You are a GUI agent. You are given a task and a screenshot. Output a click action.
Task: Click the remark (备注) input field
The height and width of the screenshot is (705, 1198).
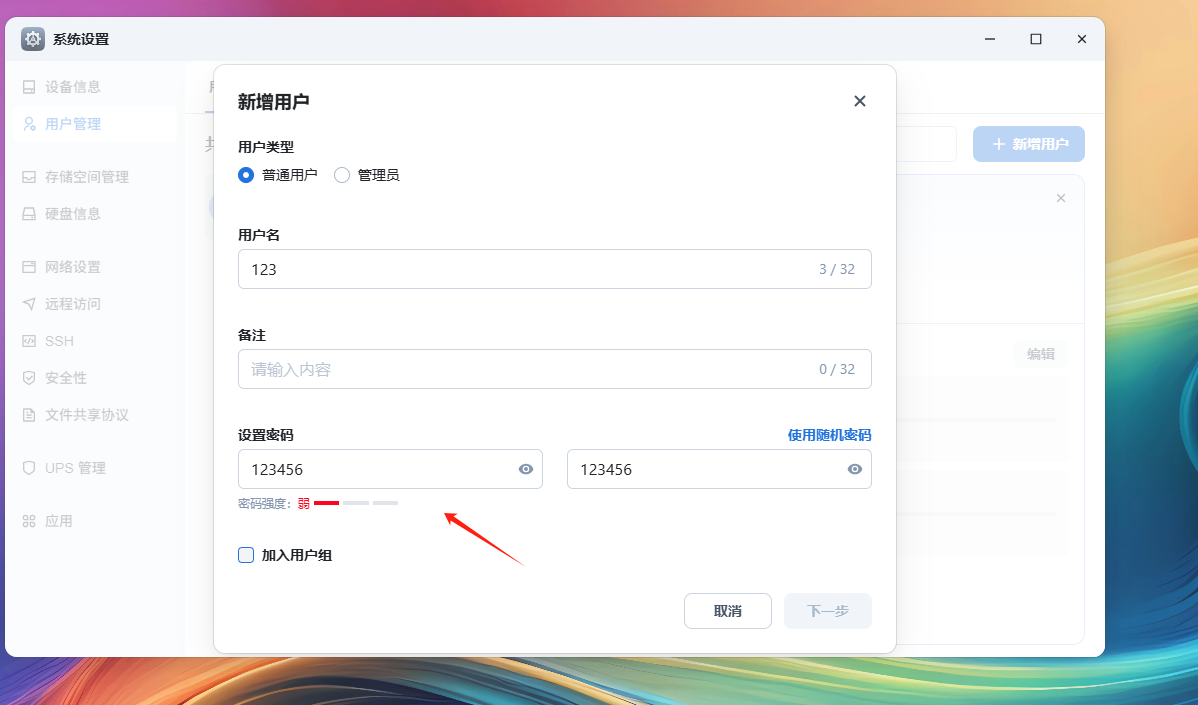[555, 369]
